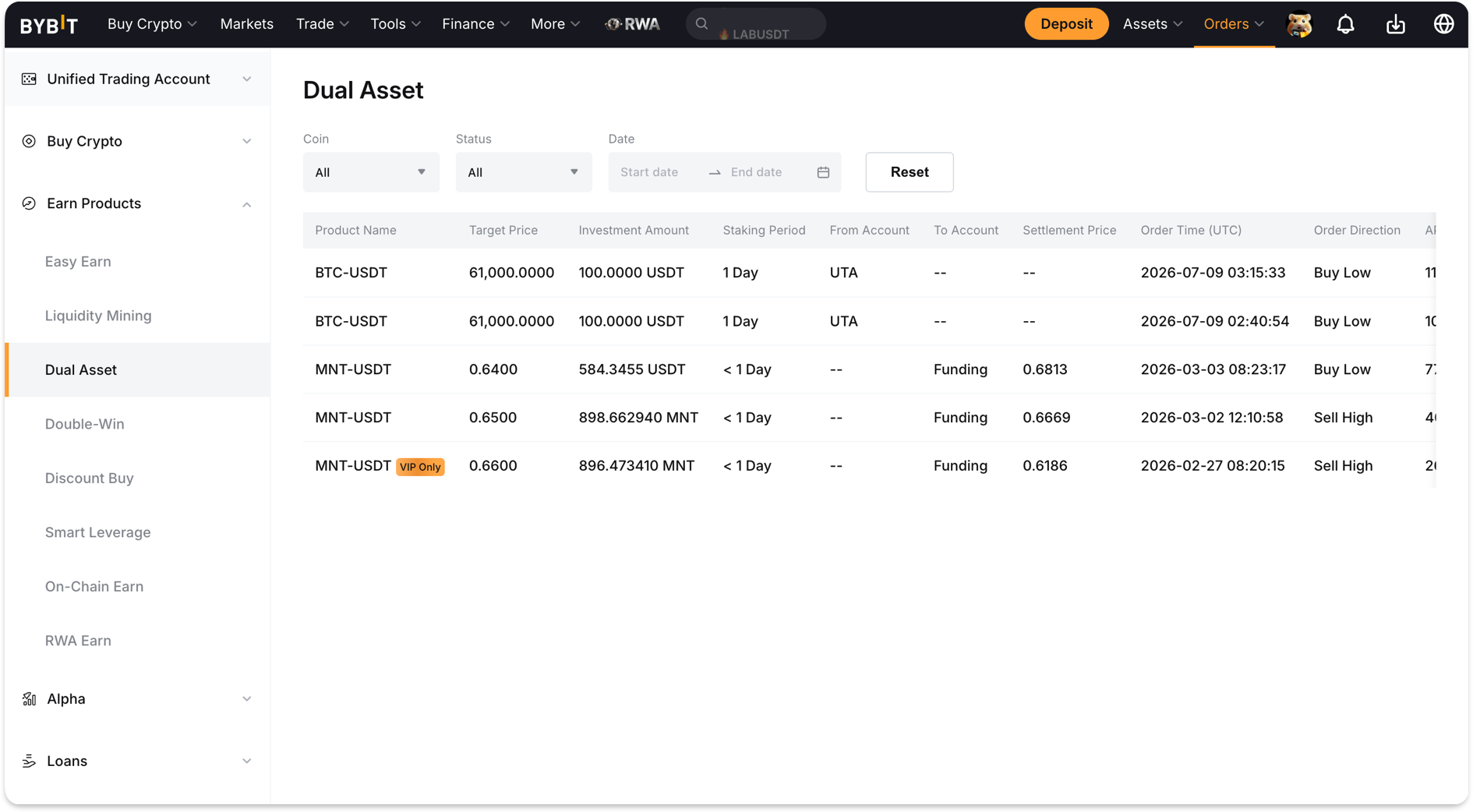Click the Order Time (UTC) column header

pos(1190,231)
